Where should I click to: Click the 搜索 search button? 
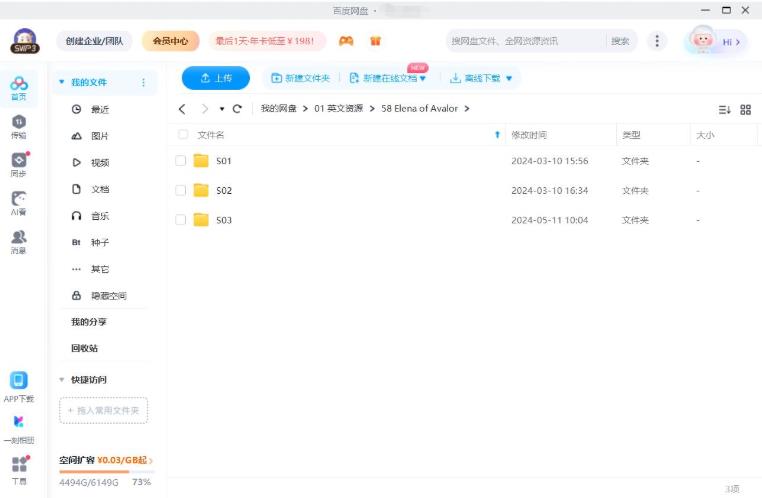click(621, 41)
